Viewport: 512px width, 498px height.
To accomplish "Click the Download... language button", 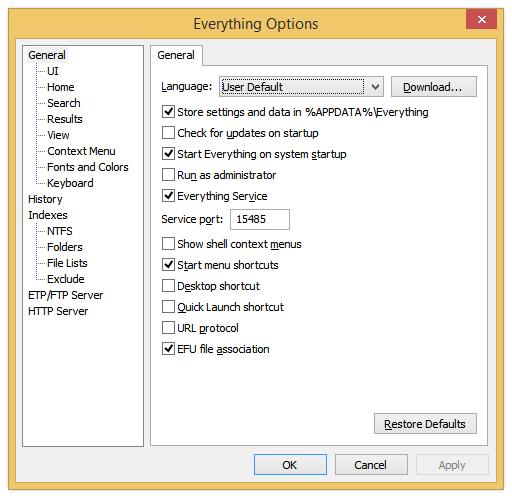I will 434,87.
